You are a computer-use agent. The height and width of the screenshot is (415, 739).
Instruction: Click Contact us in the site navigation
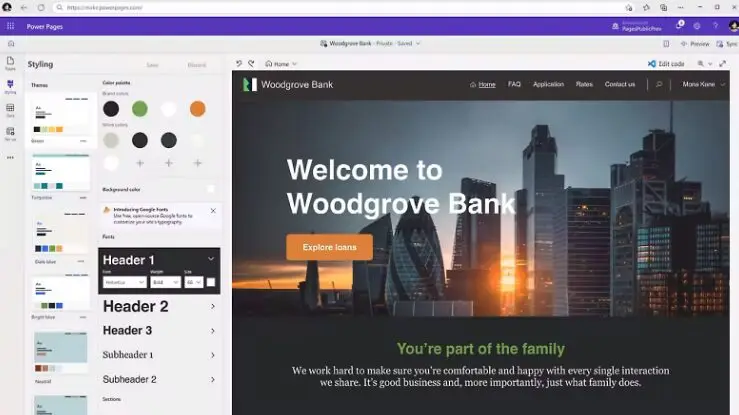tap(620, 84)
